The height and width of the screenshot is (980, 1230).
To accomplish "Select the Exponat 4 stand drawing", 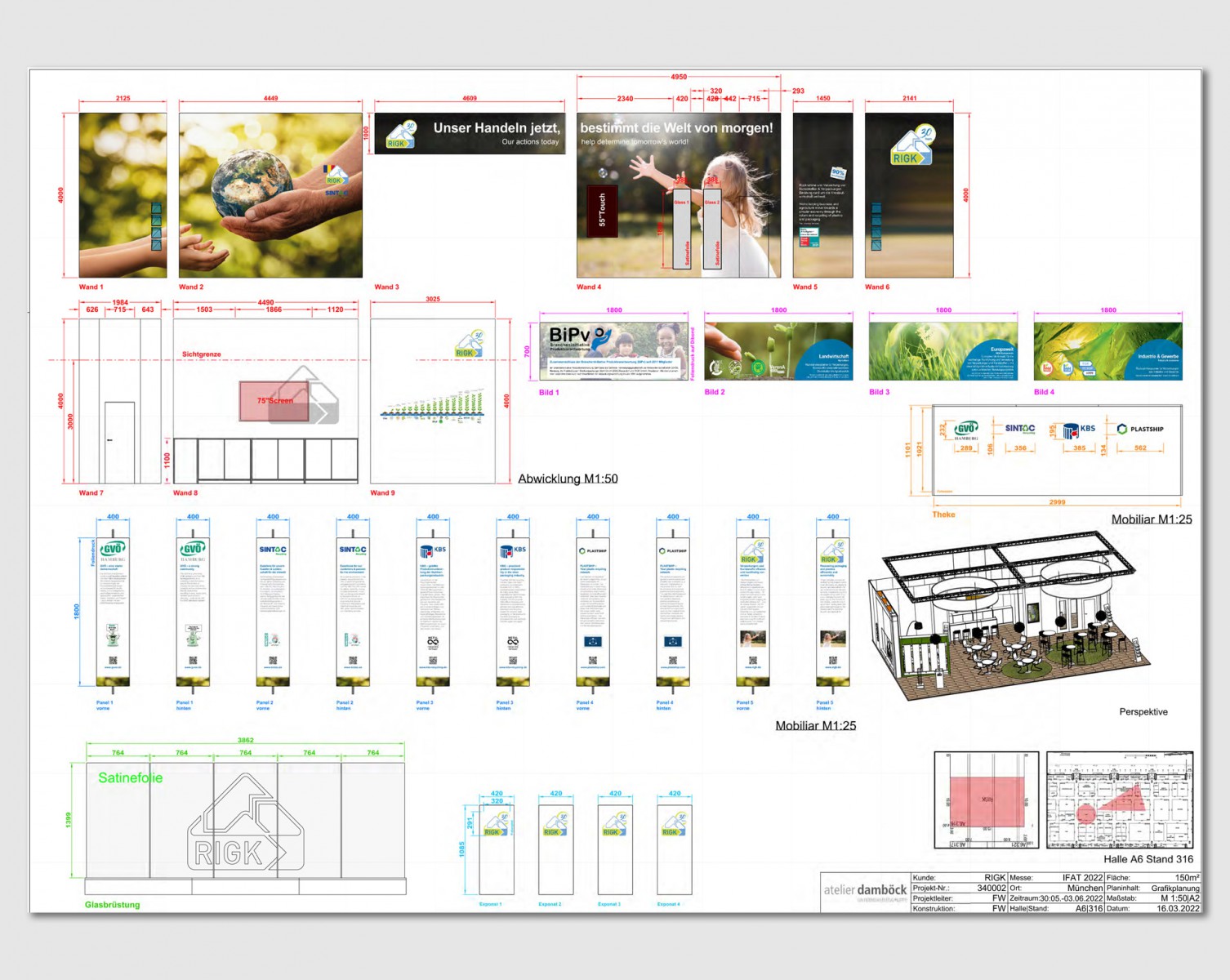I will [675, 849].
